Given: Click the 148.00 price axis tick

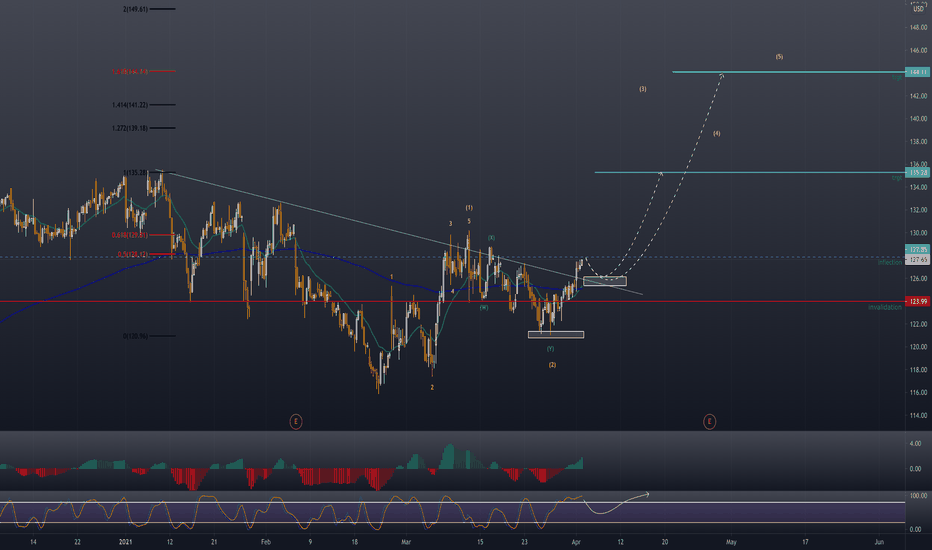Looking at the screenshot, I should (x=918, y=27).
